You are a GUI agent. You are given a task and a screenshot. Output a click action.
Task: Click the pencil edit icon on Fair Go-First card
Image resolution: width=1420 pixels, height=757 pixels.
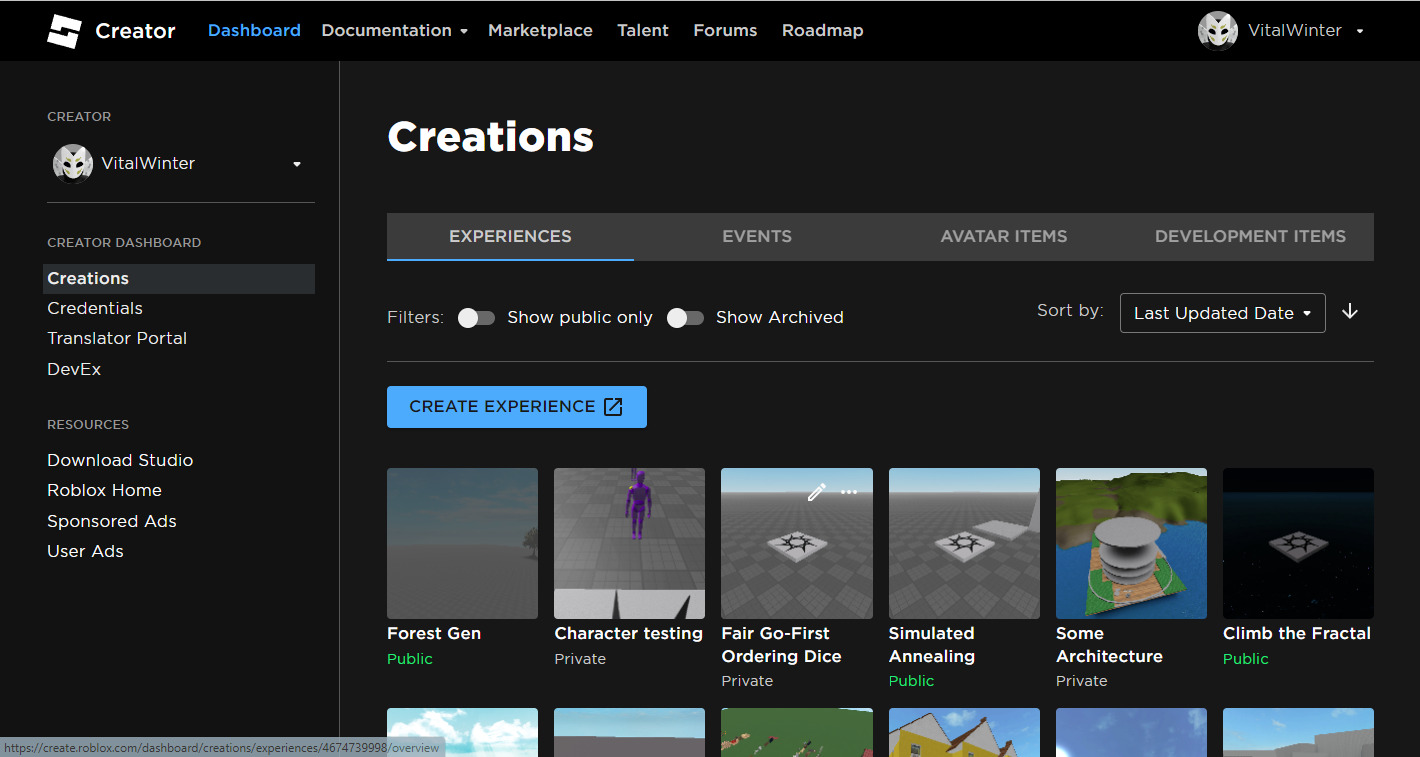pos(817,492)
